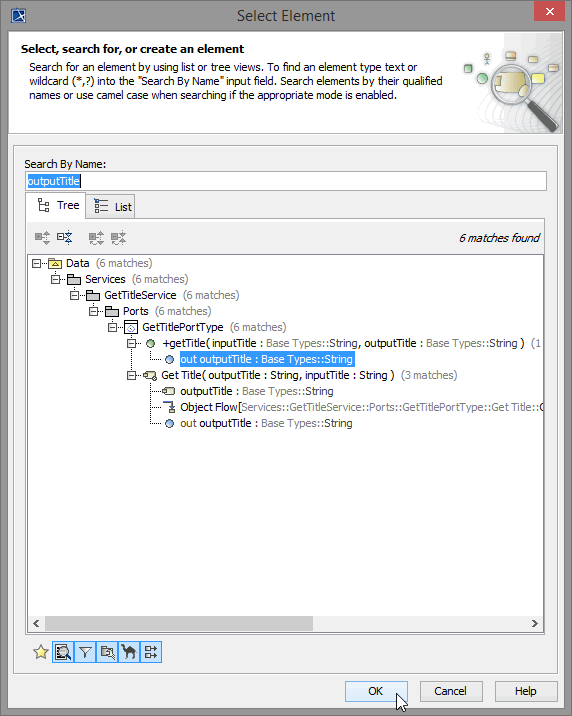The height and width of the screenshot is (716, 572).
Task: Click the Expand All tree icon
Action: tap(42, 237)
